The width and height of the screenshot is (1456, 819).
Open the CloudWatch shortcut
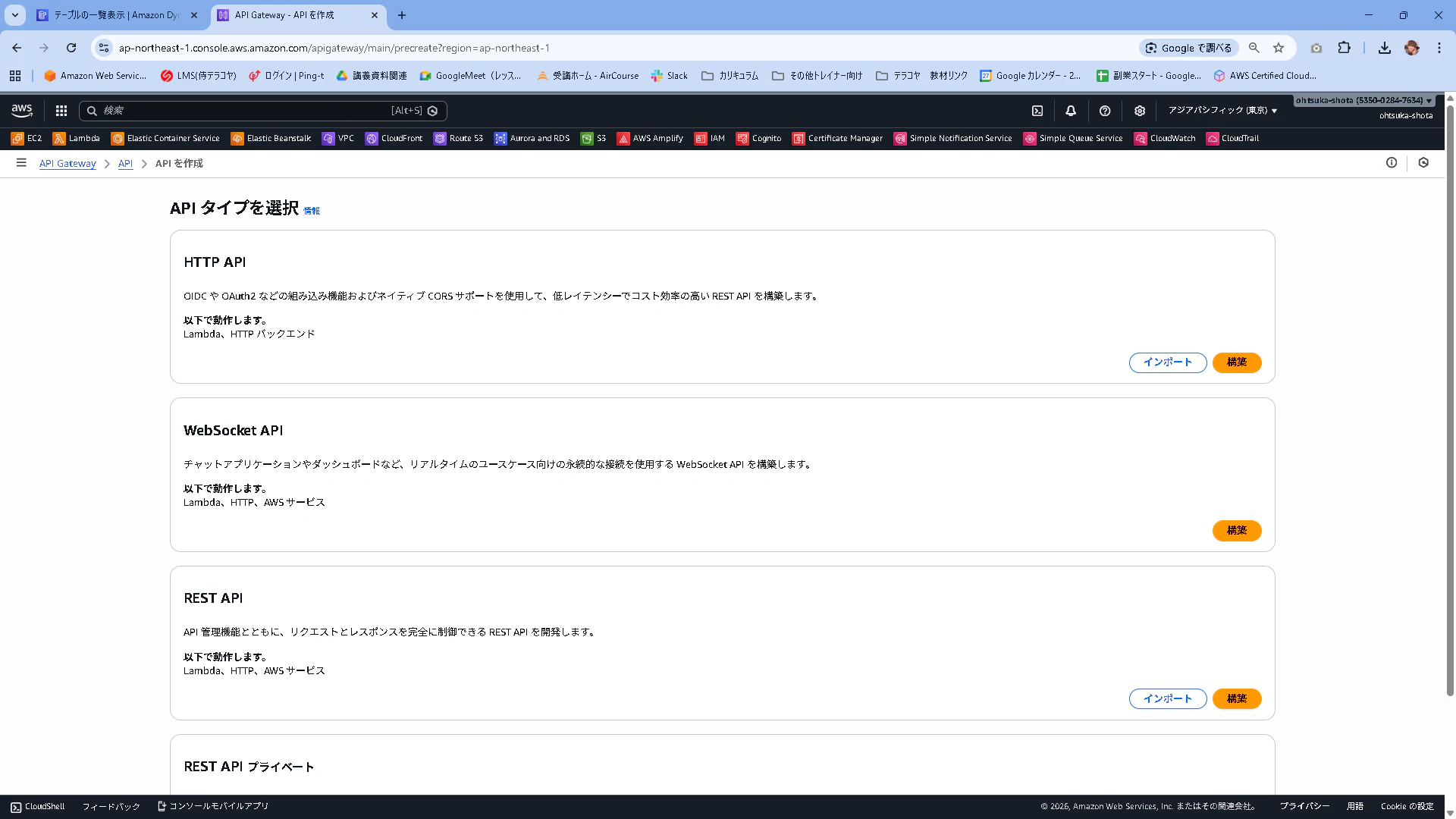pos(1165,139)
